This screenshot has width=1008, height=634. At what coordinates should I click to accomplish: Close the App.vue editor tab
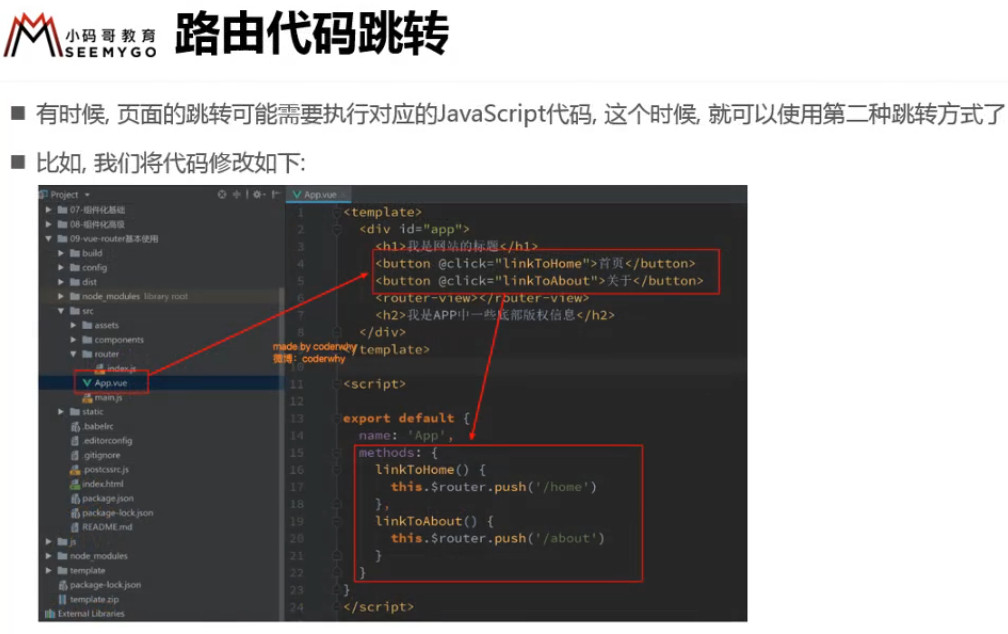coord(344,194)
